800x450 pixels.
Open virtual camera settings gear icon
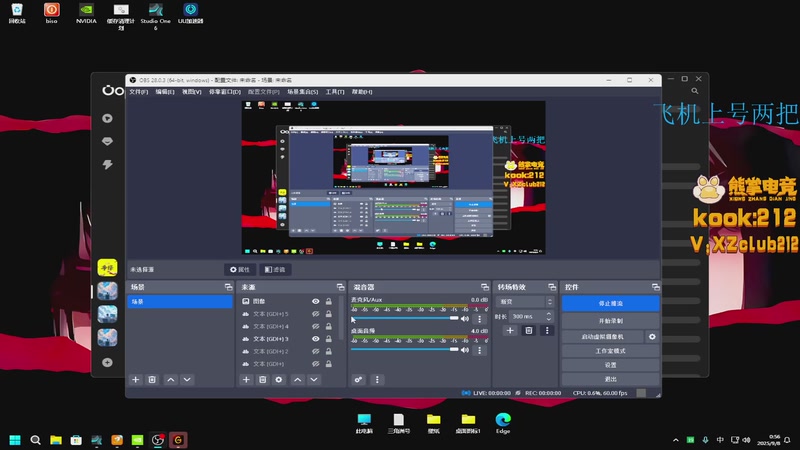click(652, 337)
